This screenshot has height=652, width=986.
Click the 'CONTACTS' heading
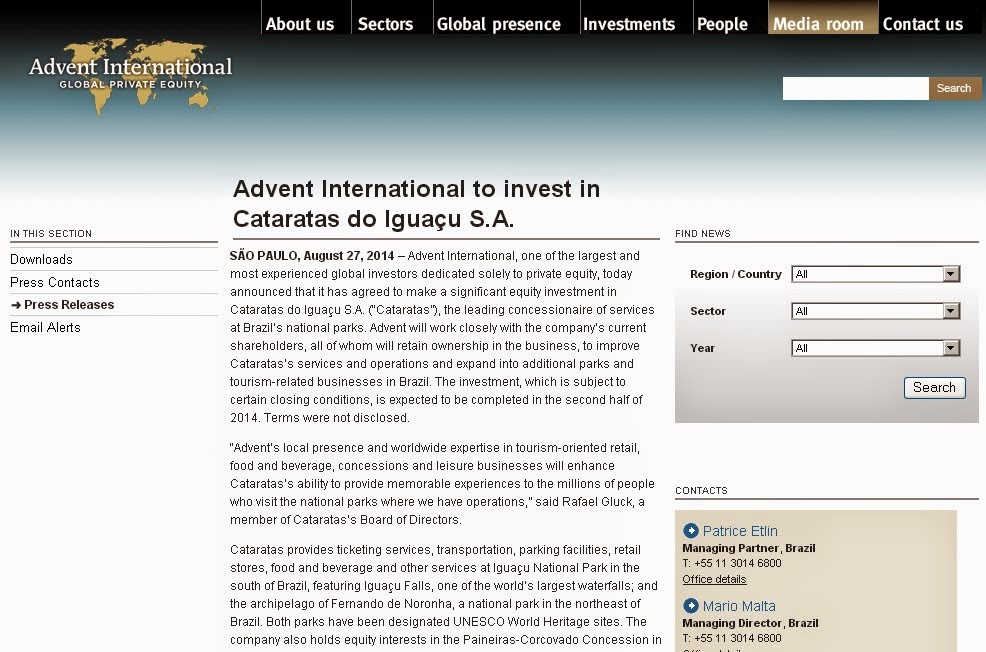click(701, 490)
